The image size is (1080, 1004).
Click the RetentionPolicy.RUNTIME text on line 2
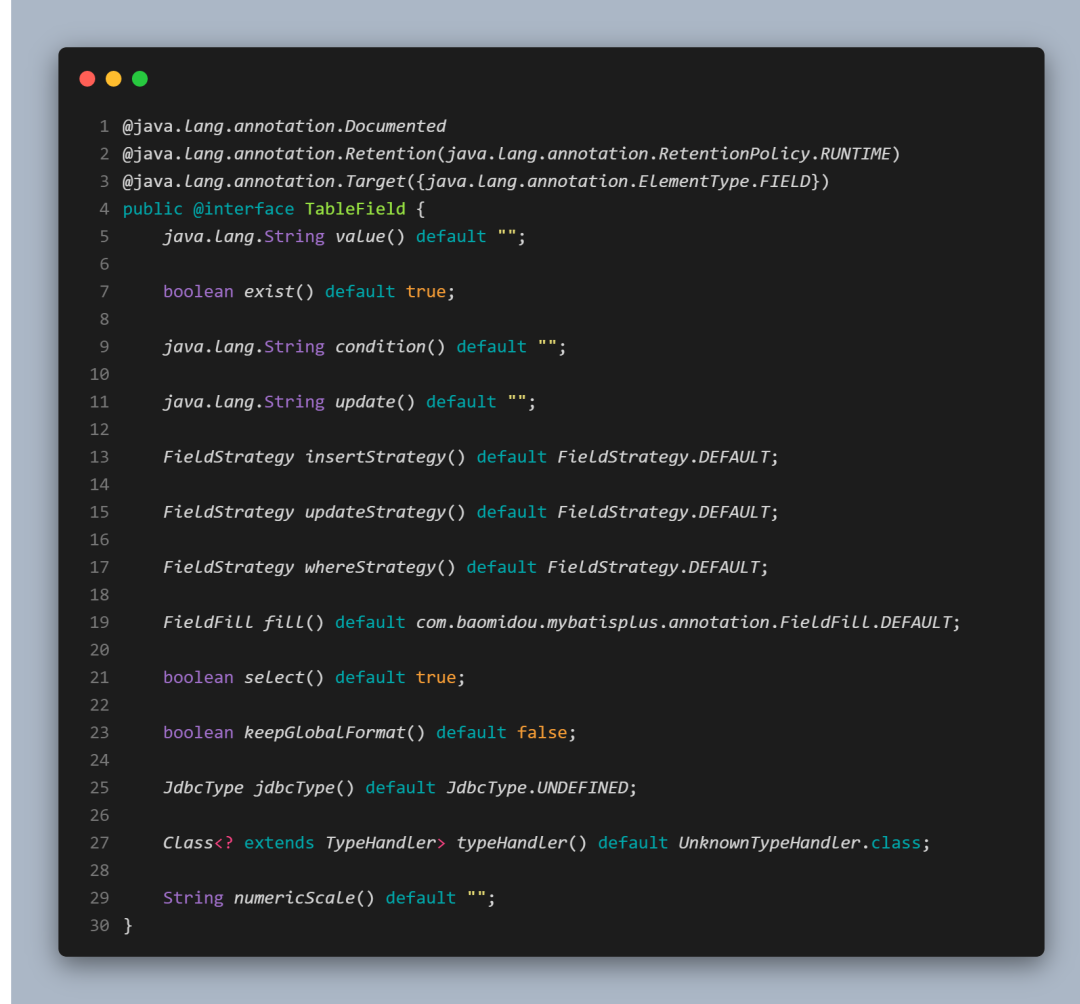click(774, 154)
